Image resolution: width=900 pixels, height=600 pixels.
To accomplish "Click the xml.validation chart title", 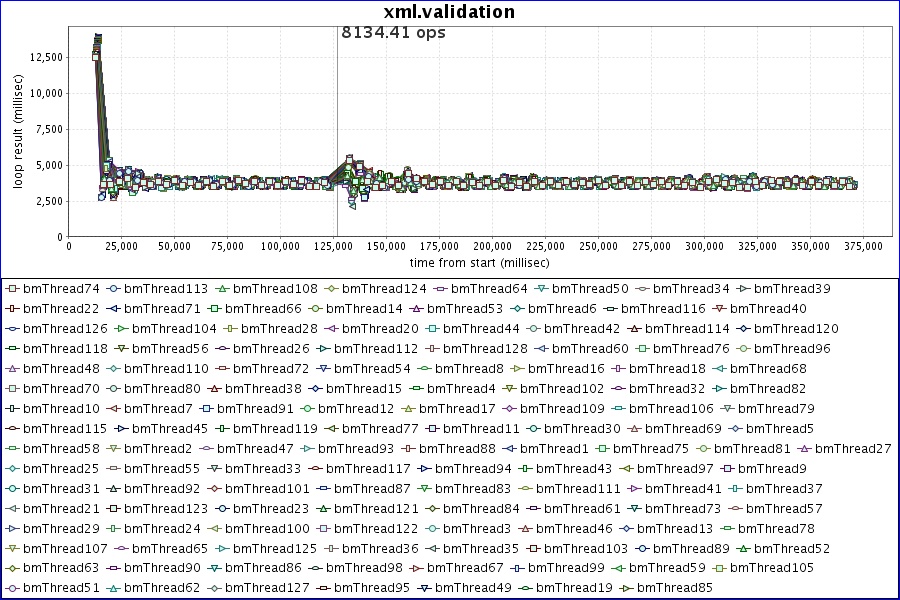I will coord(449,12).
